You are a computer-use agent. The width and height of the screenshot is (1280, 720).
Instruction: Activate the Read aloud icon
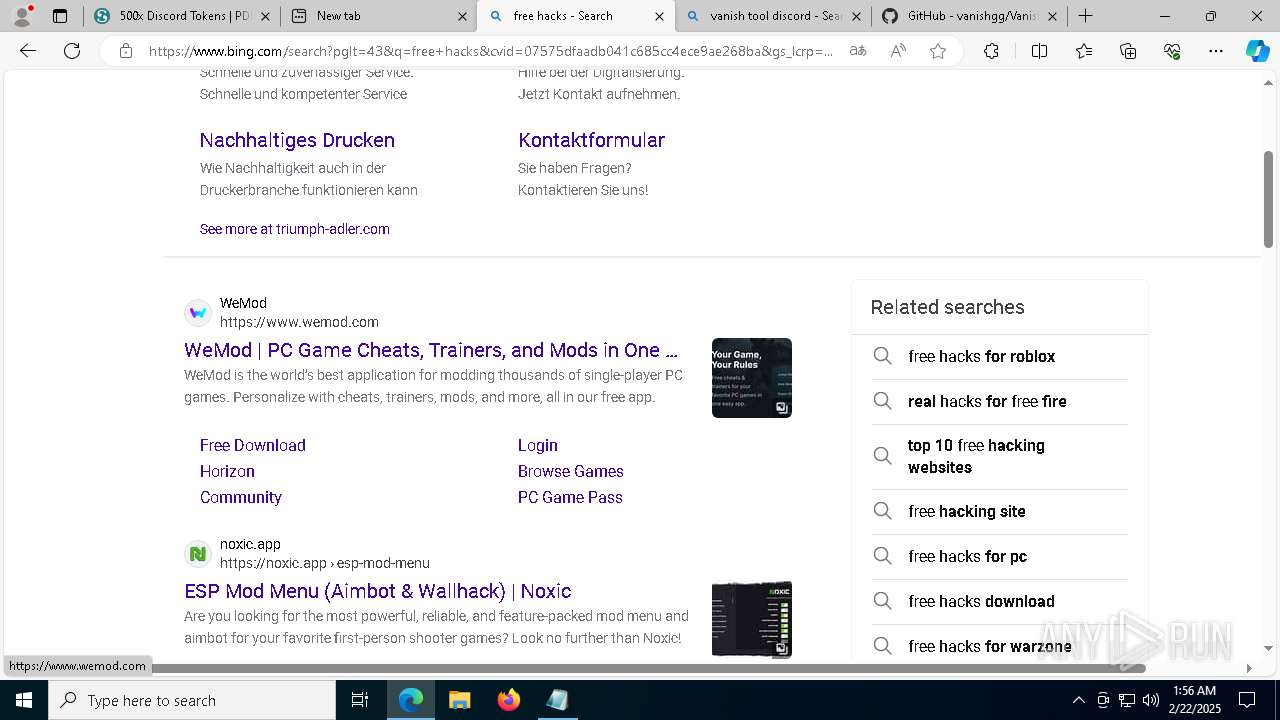pyautogui.click(x=898, y=51)
